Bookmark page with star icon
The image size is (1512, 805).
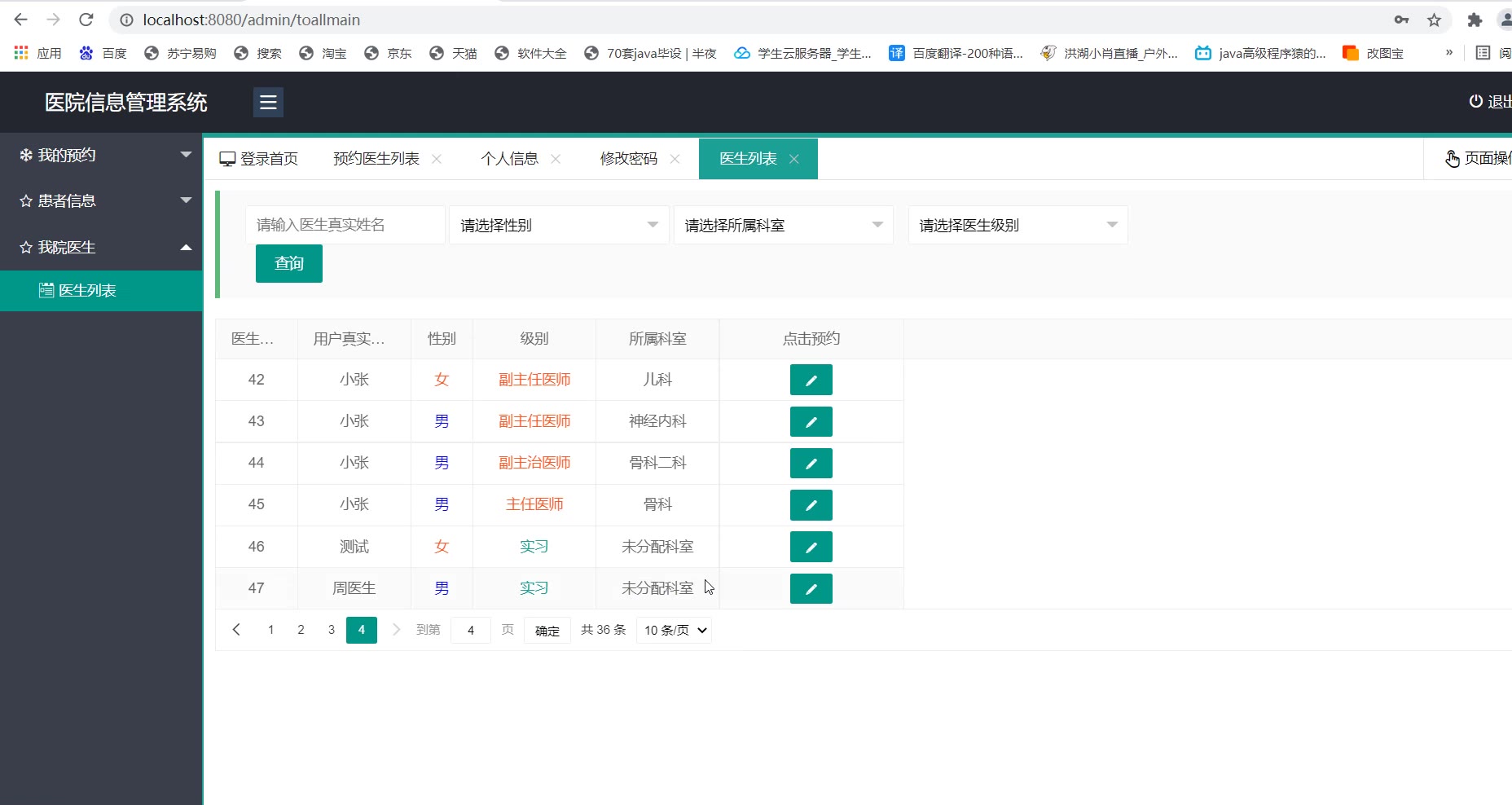tap(1434, 20)
